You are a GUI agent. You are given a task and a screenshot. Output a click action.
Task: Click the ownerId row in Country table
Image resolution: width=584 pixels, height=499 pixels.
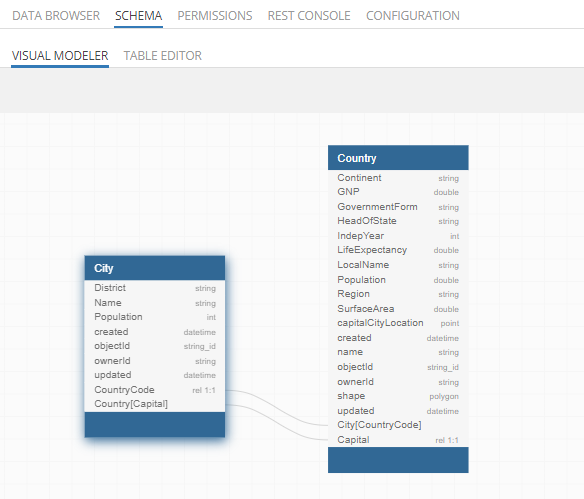(x=398, y=382)
